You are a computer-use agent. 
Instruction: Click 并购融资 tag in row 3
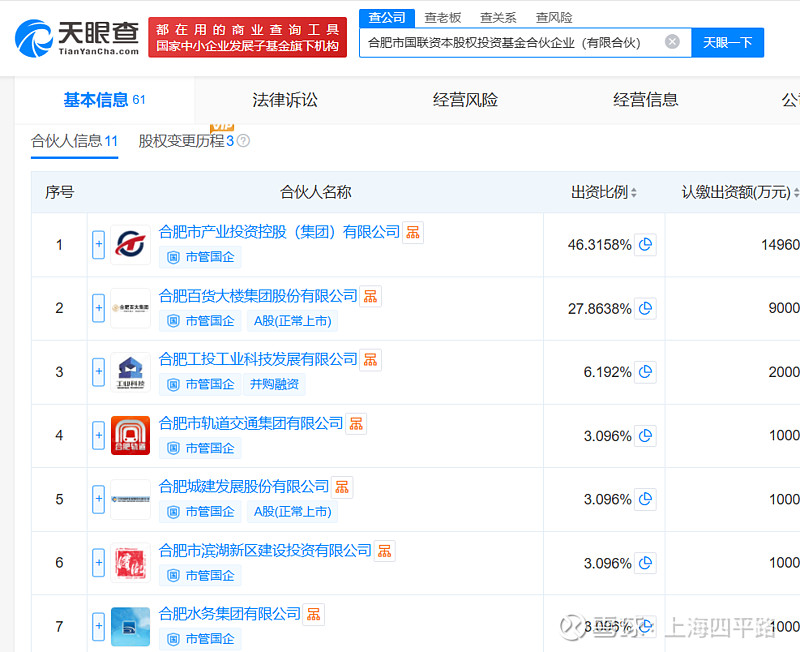click(x=274, y=384)
